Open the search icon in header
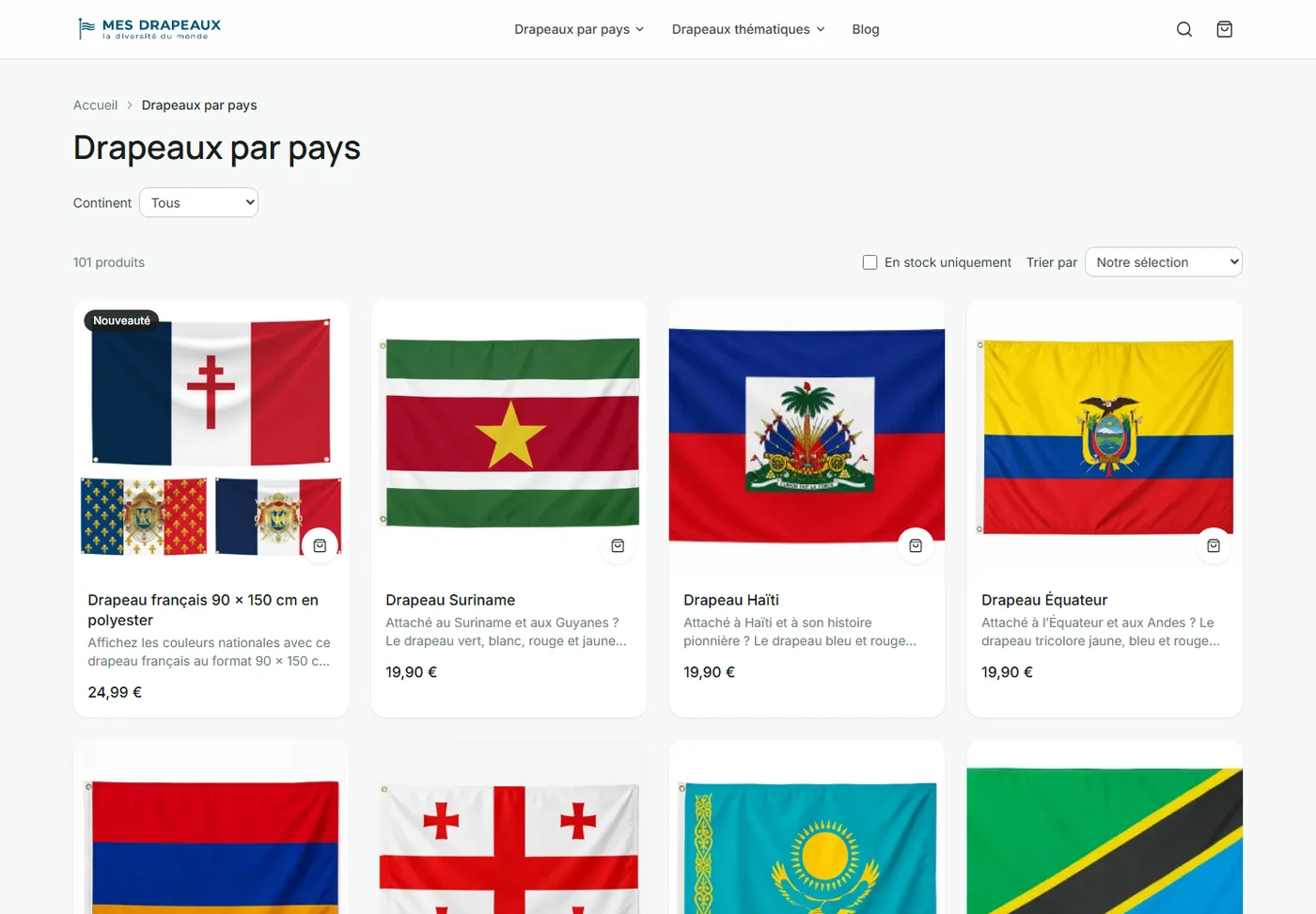Screen dimensions: 1316x914 tap(1184, 29)
